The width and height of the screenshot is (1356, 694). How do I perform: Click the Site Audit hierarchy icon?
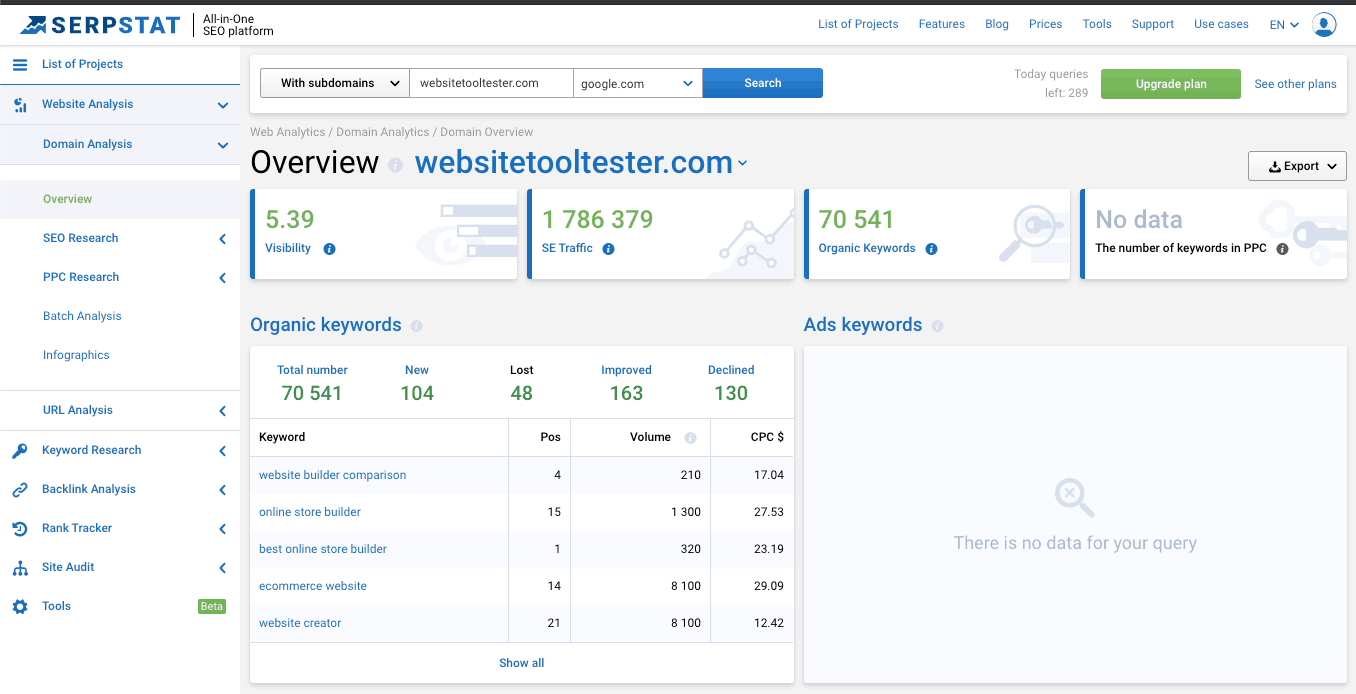[x=20, y=568]
